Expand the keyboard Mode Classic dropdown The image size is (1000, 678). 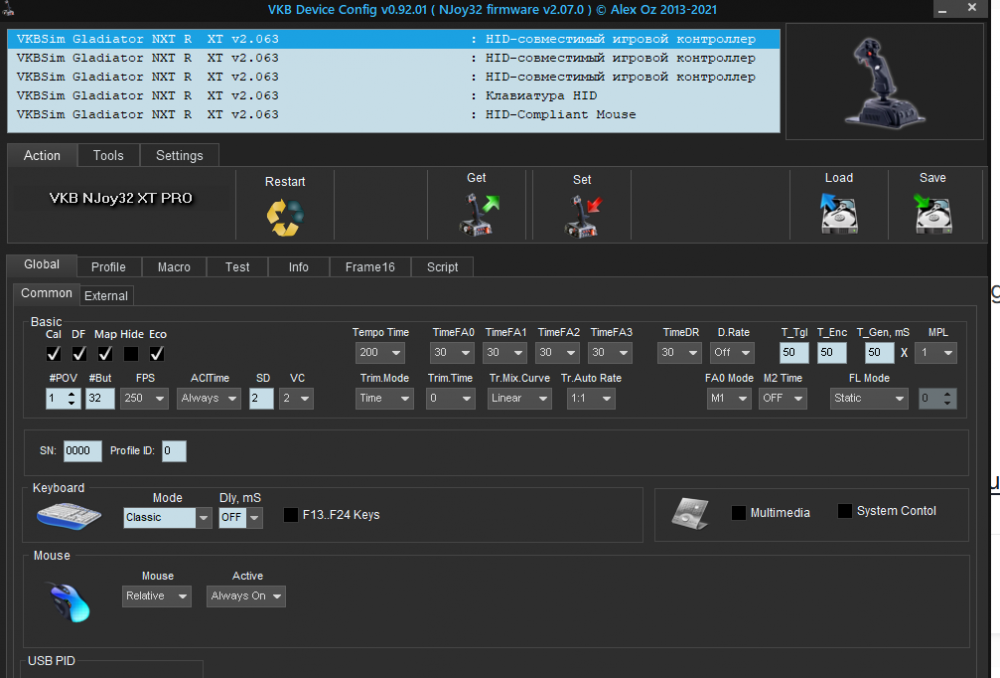tap(168, 518)
